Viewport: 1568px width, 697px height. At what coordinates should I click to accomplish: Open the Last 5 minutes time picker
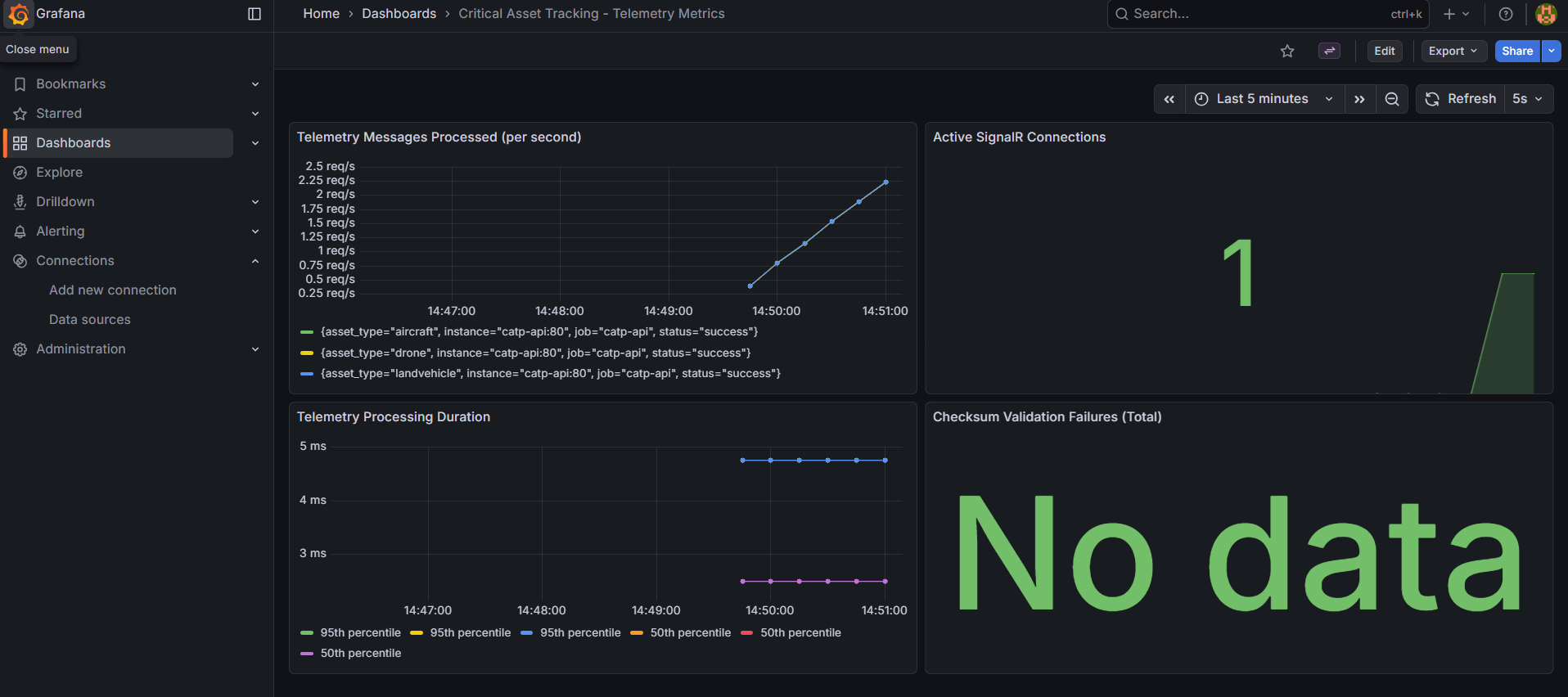tap(1264, 99)
